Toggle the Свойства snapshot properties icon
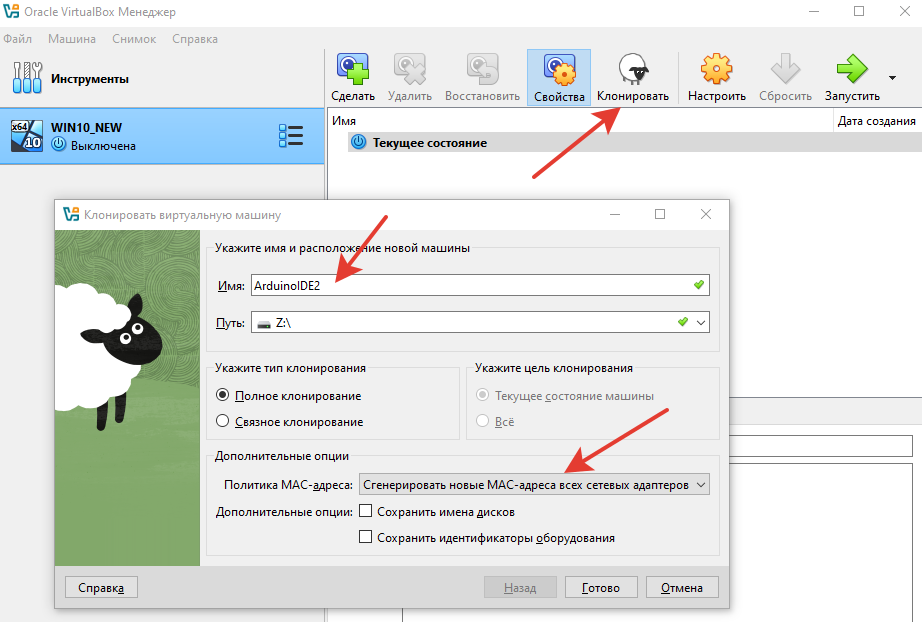The width and height of the screenshot is (922, 622). pyautogui.click(x=559, y=71)
